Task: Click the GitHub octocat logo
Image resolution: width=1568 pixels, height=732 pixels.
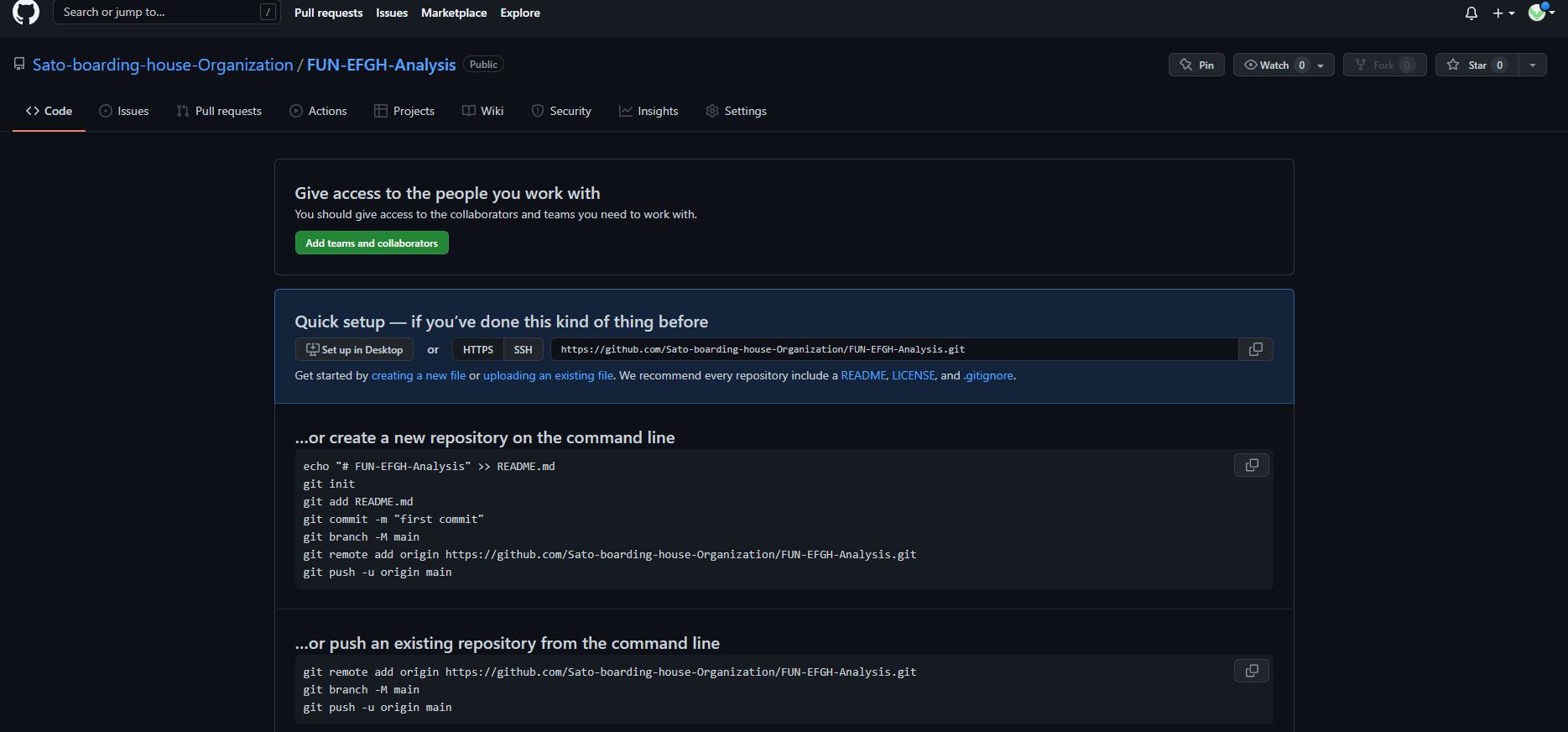Action: (24, 13)
